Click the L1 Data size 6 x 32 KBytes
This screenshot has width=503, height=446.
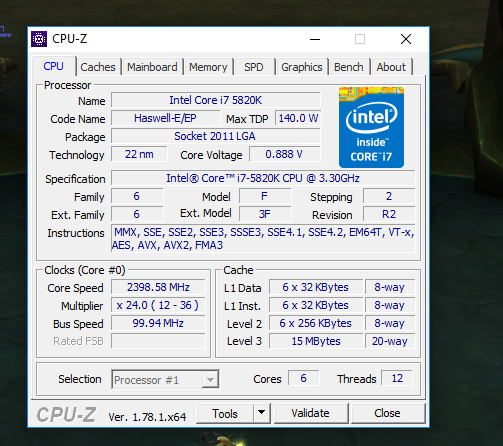tap(316, 287)
